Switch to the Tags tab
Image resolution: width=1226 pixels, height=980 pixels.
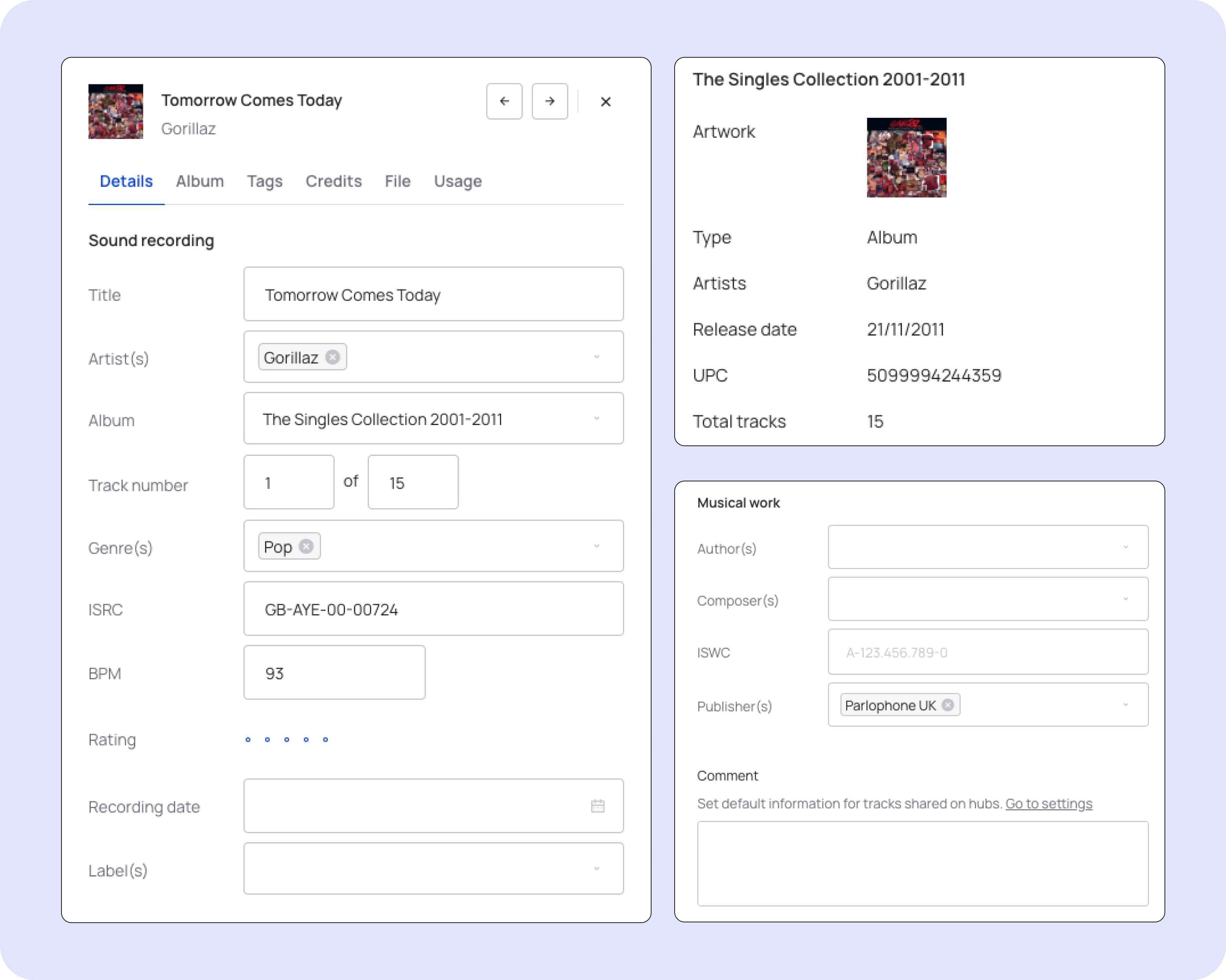pos(264,181)
